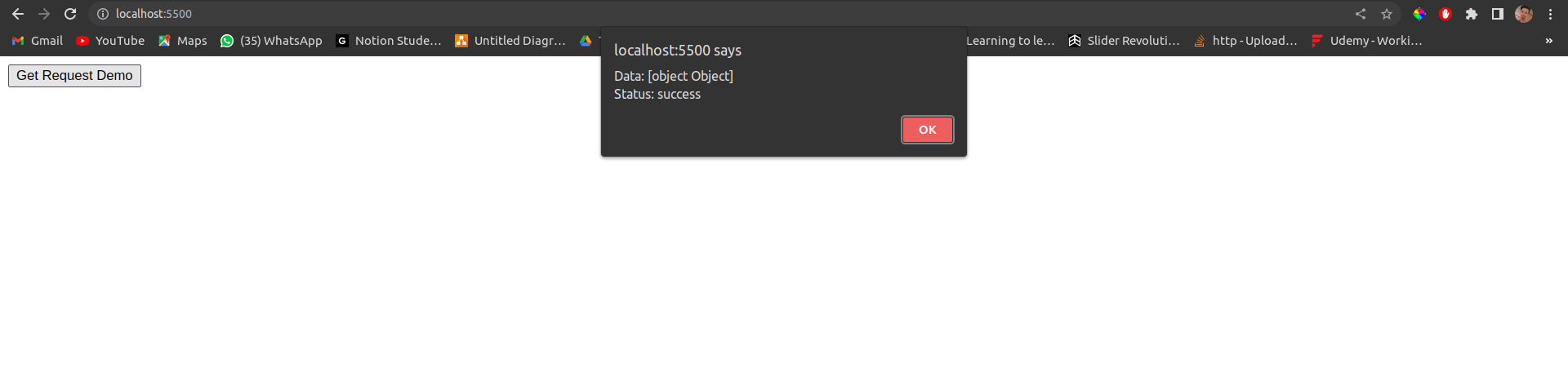This screenshot has height=368, width=1568.
Task: Open the YouTube bookmark
Action: pos(110,41)
